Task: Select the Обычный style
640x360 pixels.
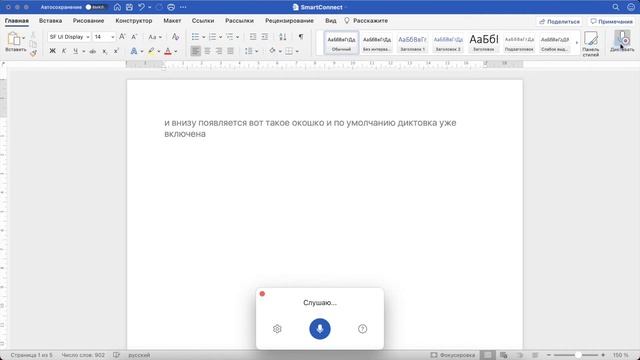Action: (341, 42)
